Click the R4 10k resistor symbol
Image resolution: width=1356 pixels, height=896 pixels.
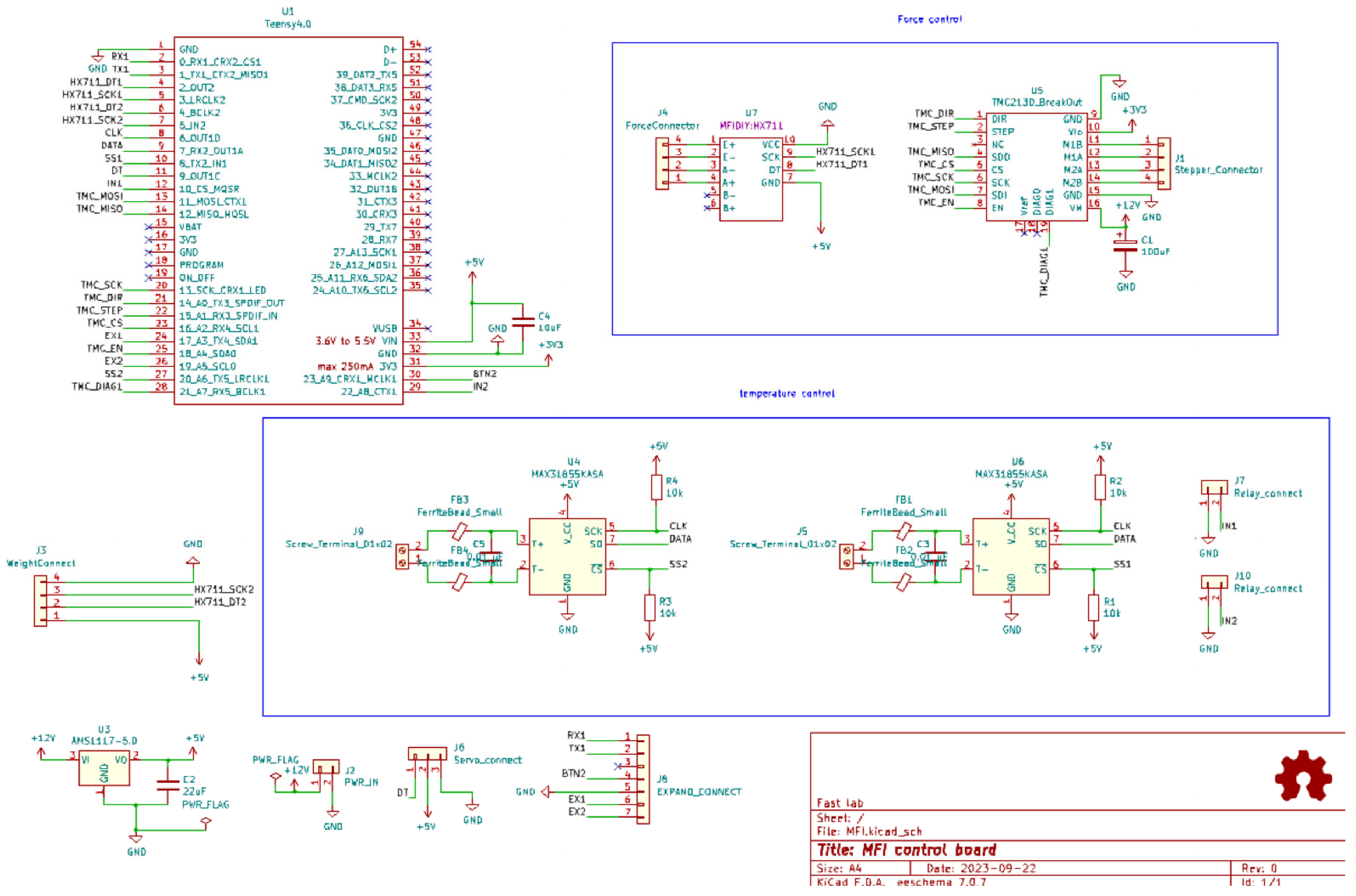point(656,487)
